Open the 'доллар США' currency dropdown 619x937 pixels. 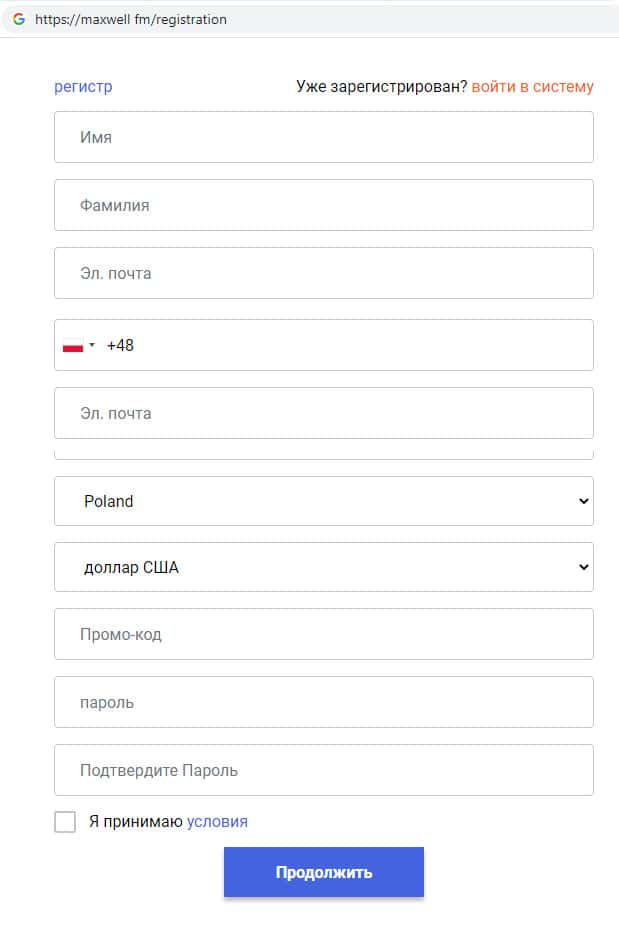point(323,567)
